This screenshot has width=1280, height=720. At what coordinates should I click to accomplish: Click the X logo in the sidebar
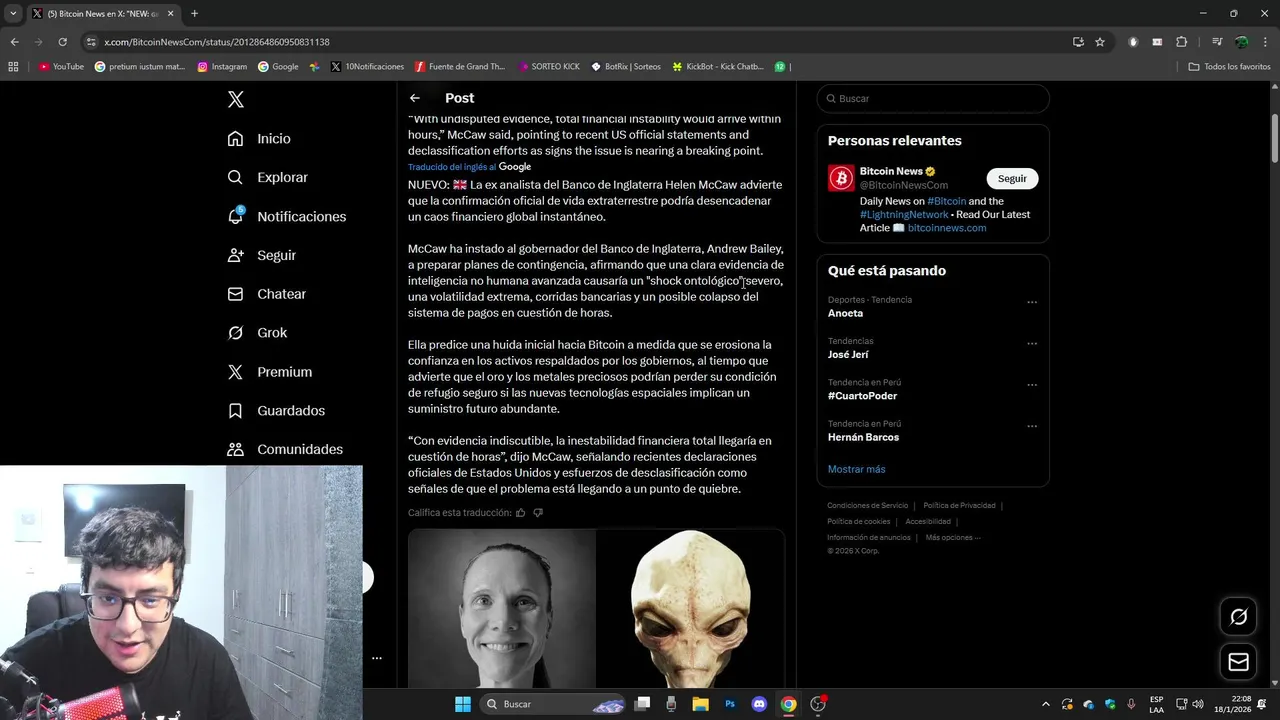tap(236, 99)
